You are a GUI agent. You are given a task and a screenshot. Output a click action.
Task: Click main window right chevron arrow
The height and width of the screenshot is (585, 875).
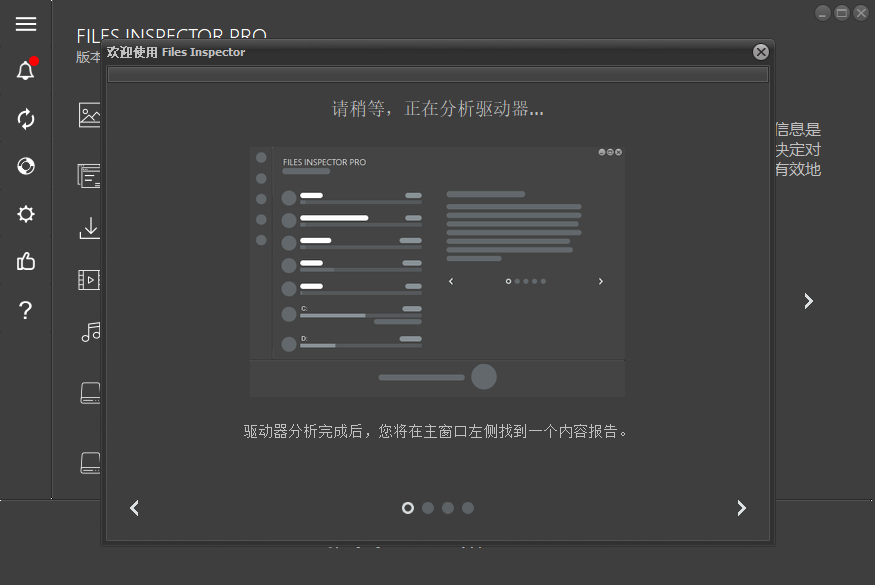(808, 301)
